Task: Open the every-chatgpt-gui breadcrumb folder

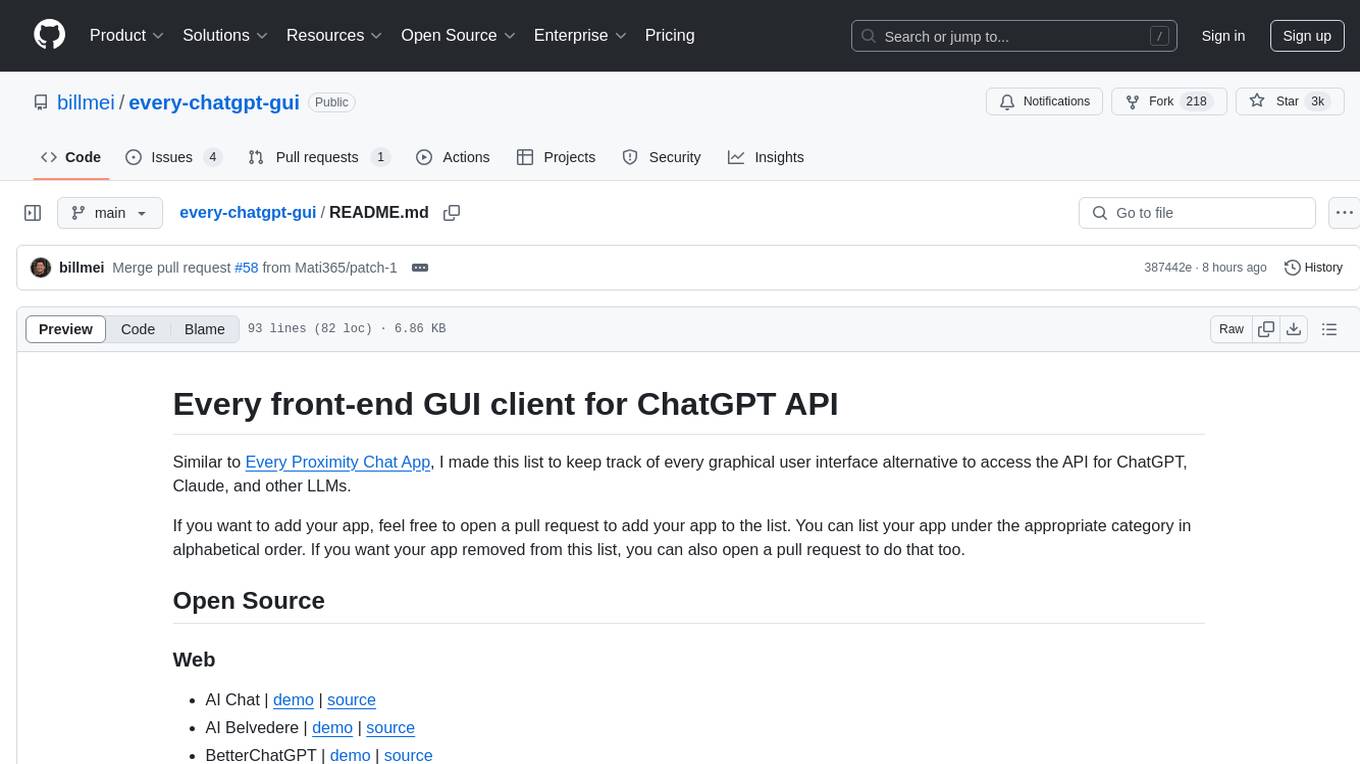Action: coord(247,213)
